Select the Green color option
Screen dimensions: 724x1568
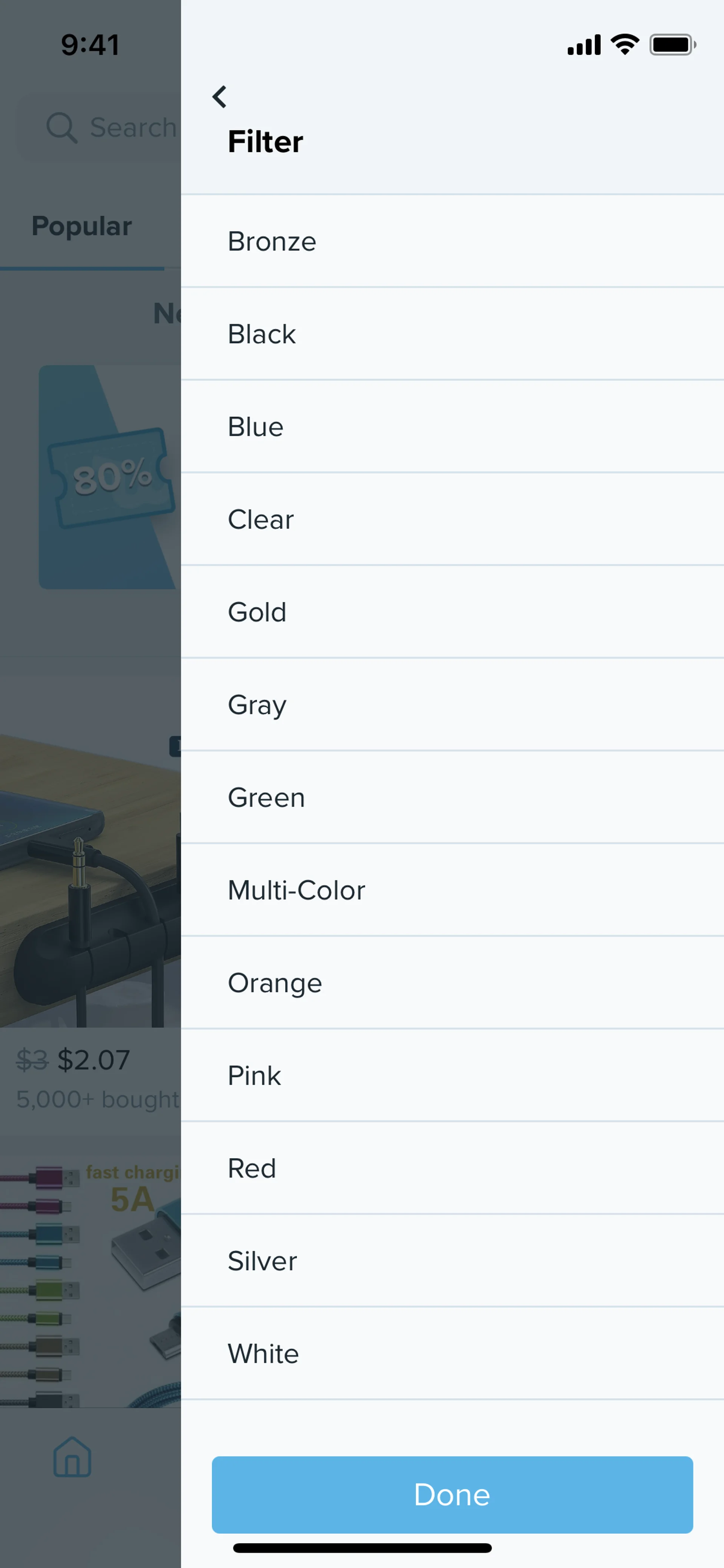click(x=451, y=797)
